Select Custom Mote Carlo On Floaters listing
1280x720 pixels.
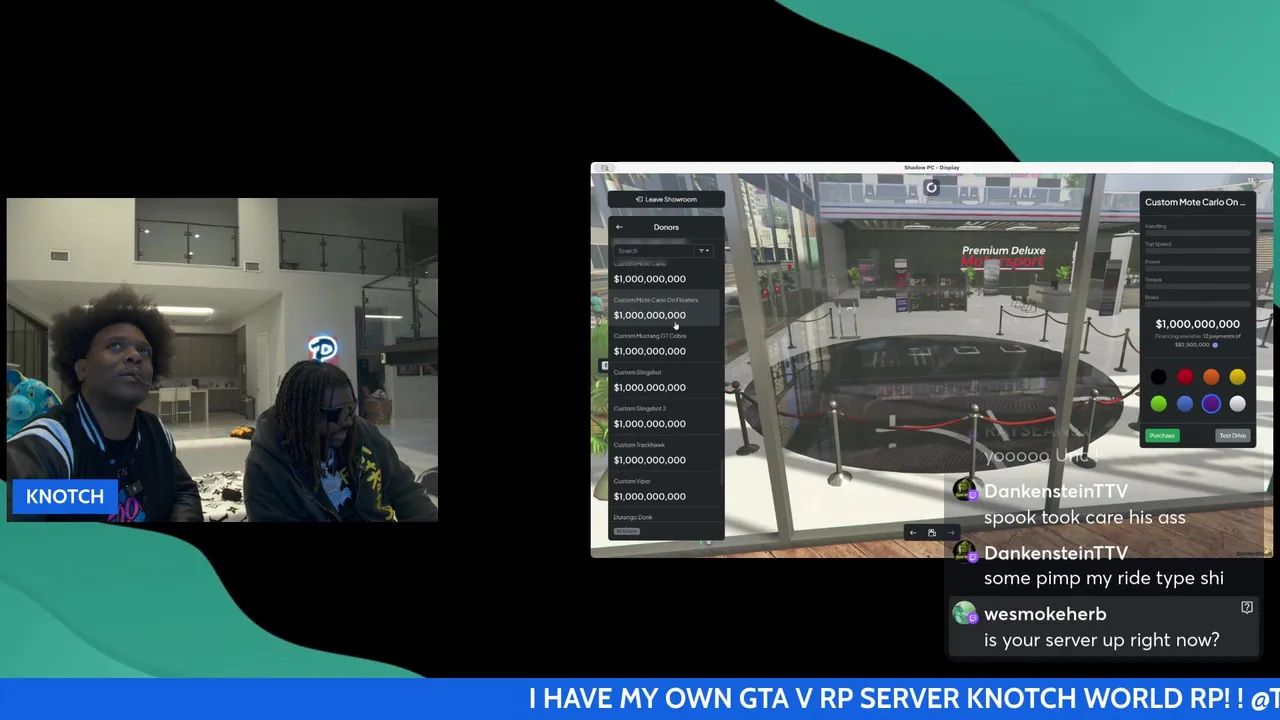(x=666, y=308)
